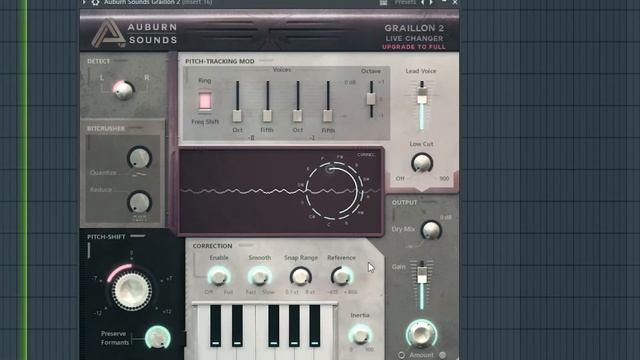Toggle the BITCRUSHER section indicator
640x360 pixels.
136,128
